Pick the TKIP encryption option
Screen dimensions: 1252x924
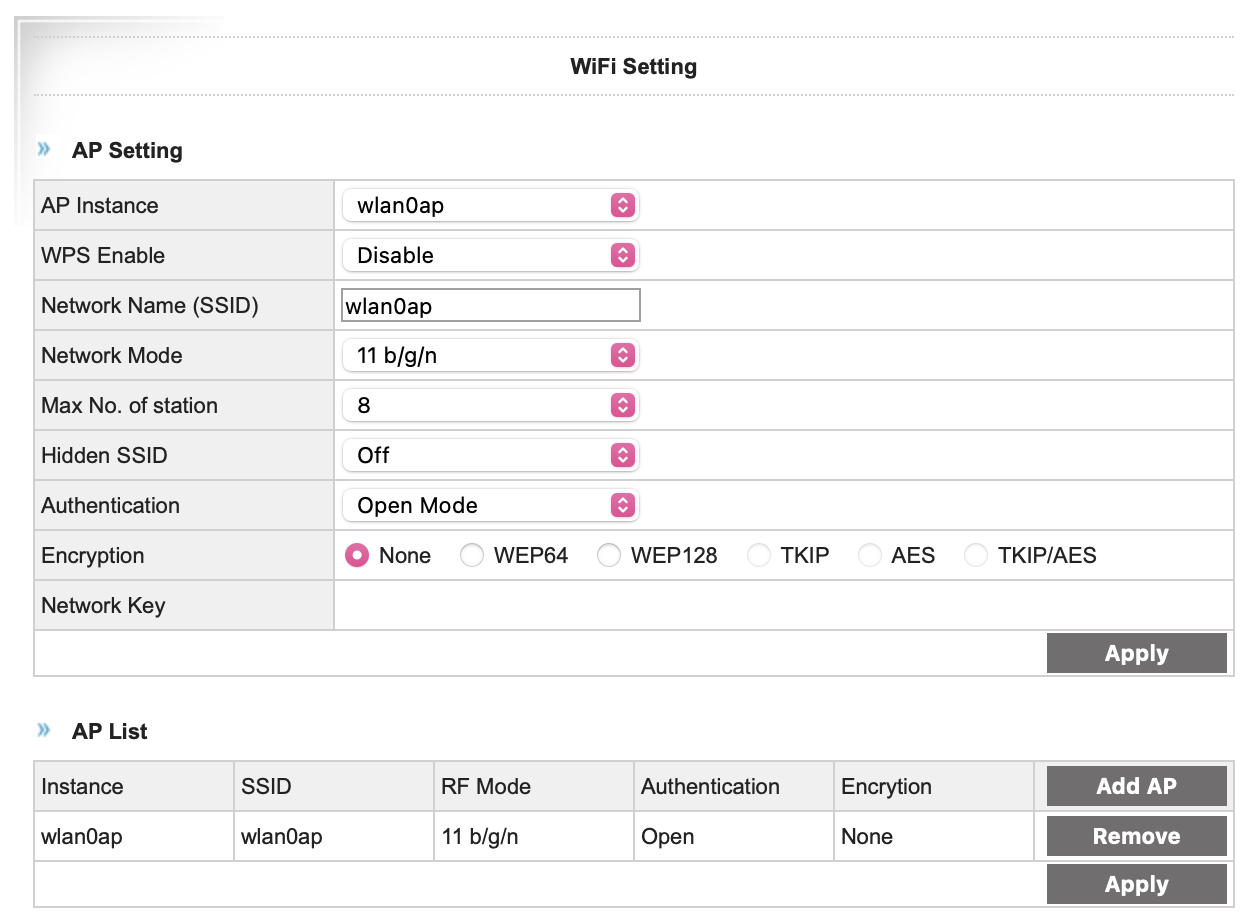pos(760,556)
